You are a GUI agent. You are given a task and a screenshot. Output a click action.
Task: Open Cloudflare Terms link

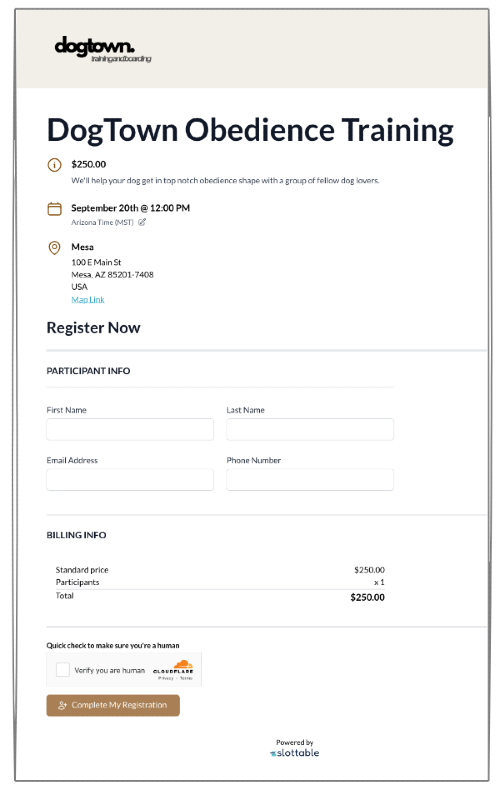[186, 678]
